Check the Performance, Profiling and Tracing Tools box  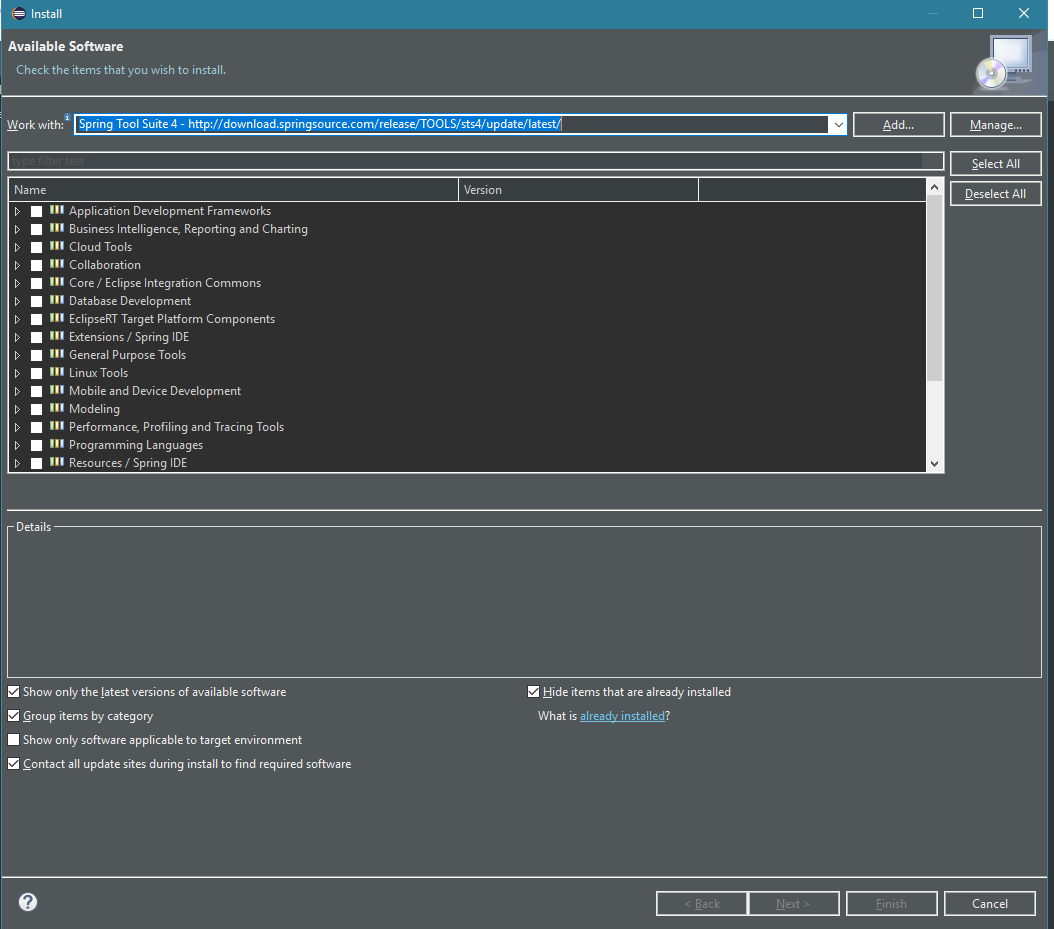click(36, 427)
